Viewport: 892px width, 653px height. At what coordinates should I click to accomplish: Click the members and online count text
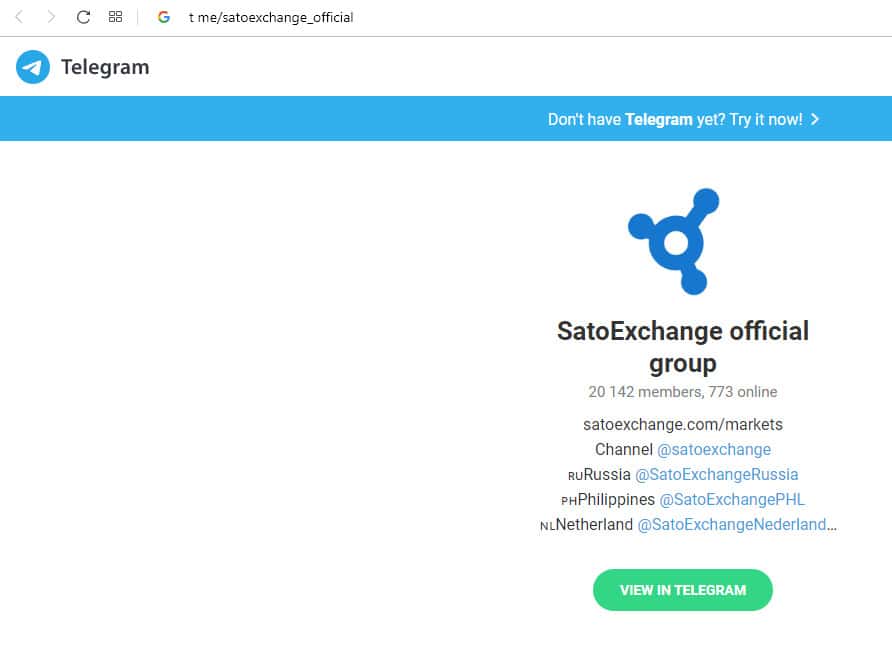(683, 392)
